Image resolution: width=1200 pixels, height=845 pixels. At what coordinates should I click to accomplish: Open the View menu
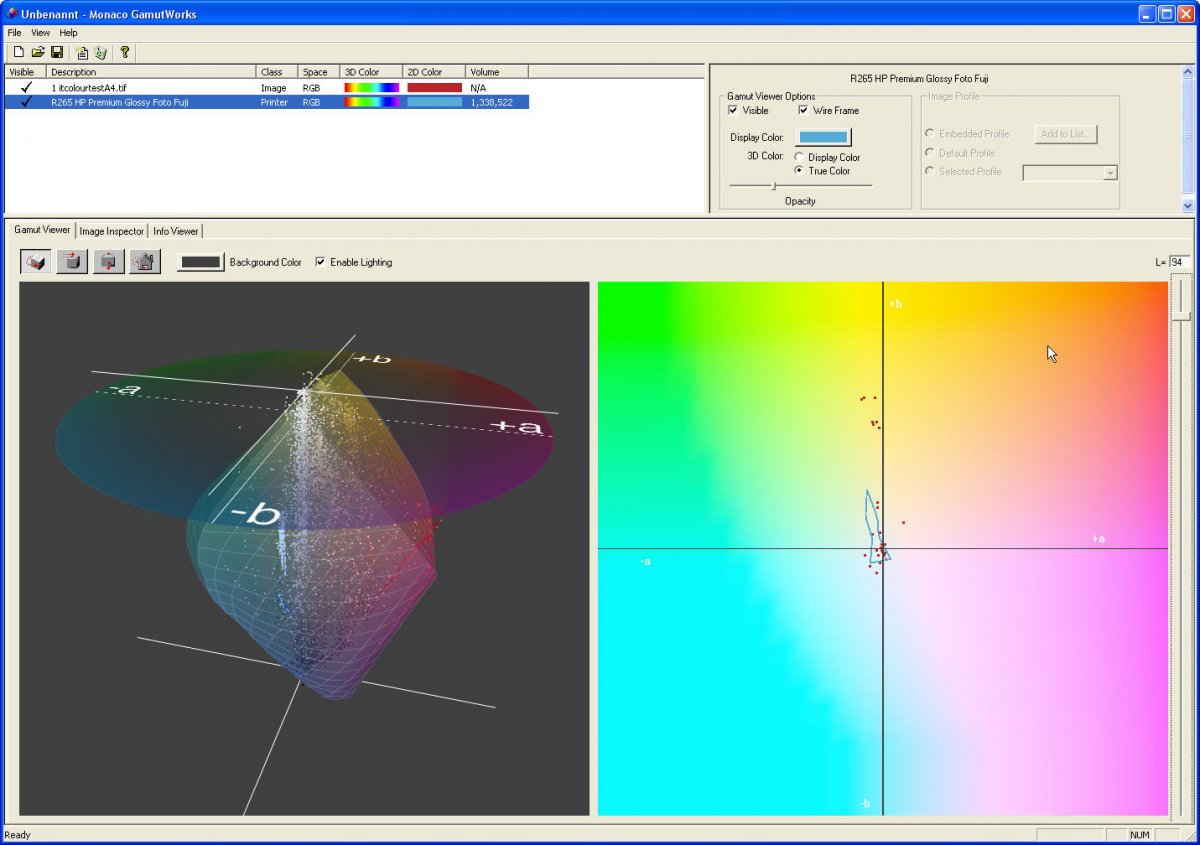[x=40, y=33]
